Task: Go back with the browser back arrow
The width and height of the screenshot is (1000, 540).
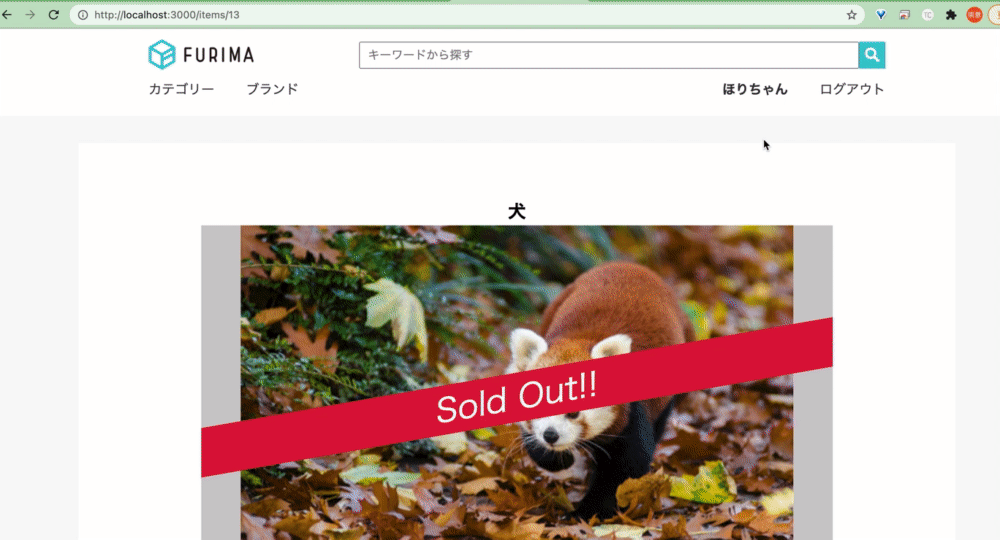Action: (7, 15)
